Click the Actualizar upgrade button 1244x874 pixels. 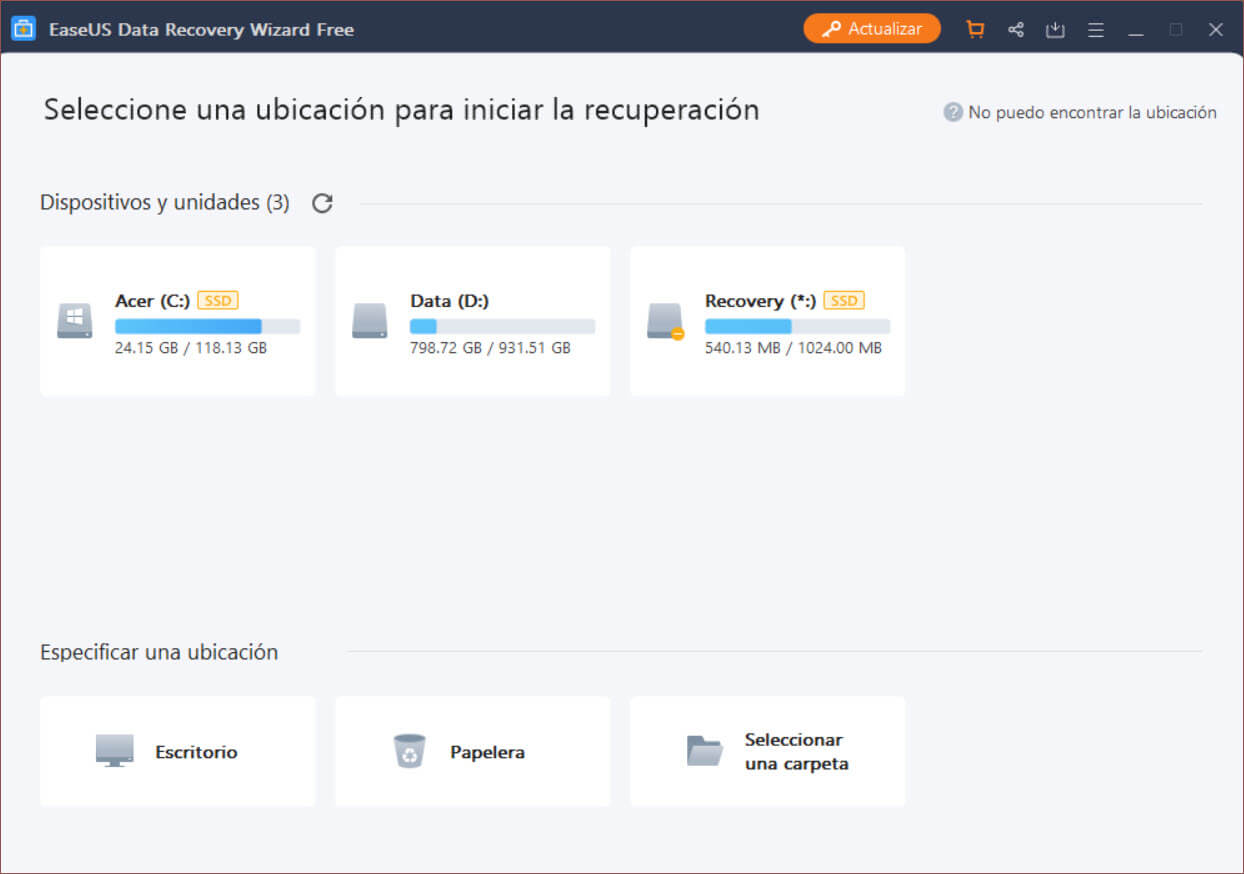pos(872,29)
